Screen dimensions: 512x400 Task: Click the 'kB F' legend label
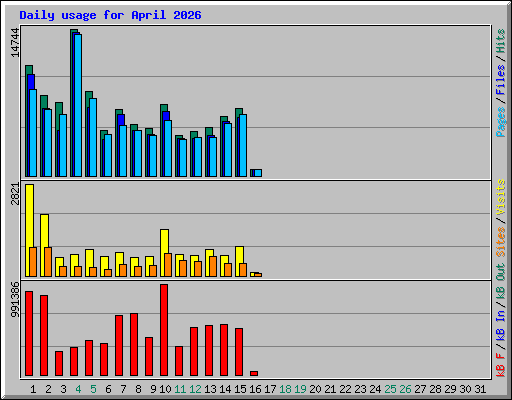click(x=501, y=365)
